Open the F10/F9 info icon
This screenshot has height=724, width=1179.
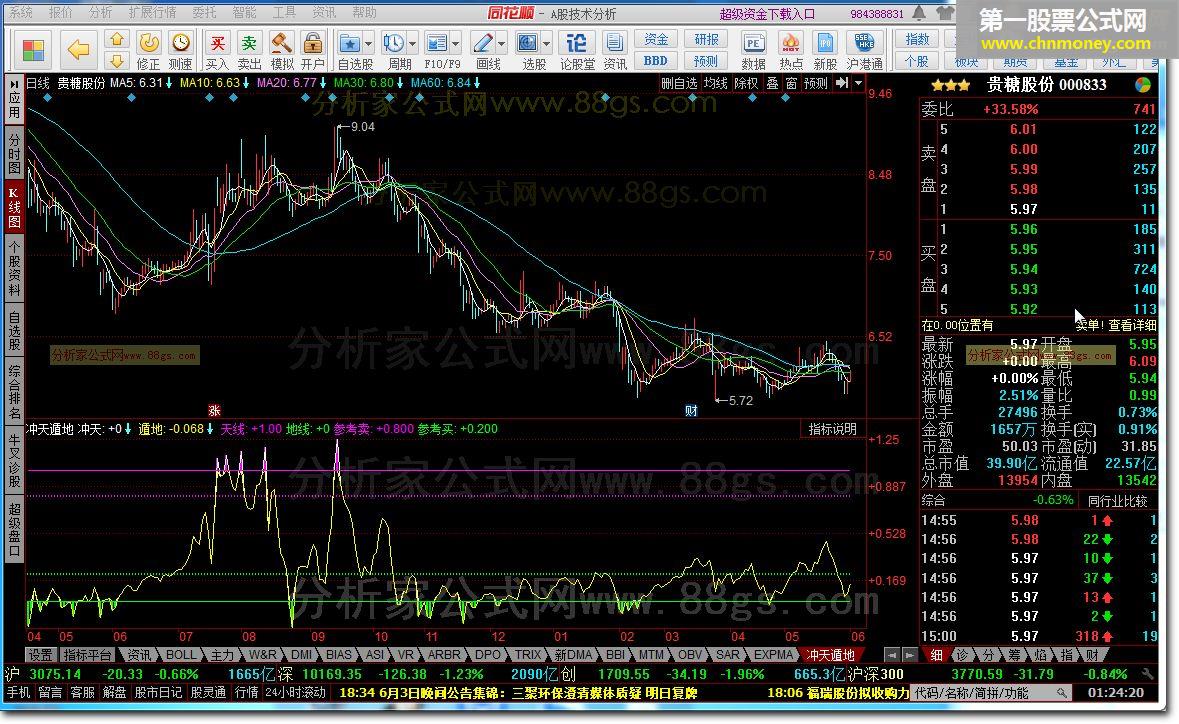436,43
